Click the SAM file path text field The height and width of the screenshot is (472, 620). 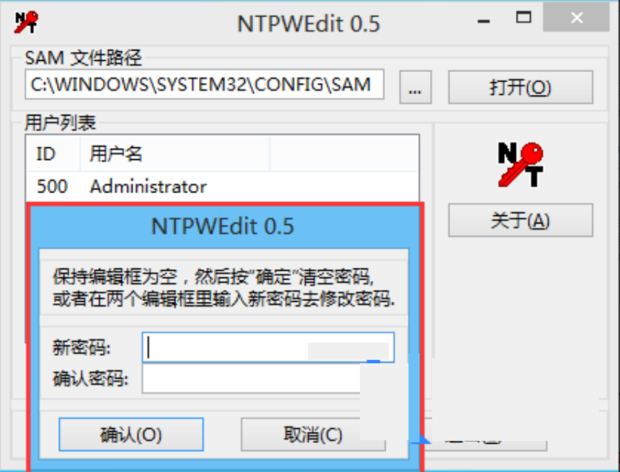point(204,84)
